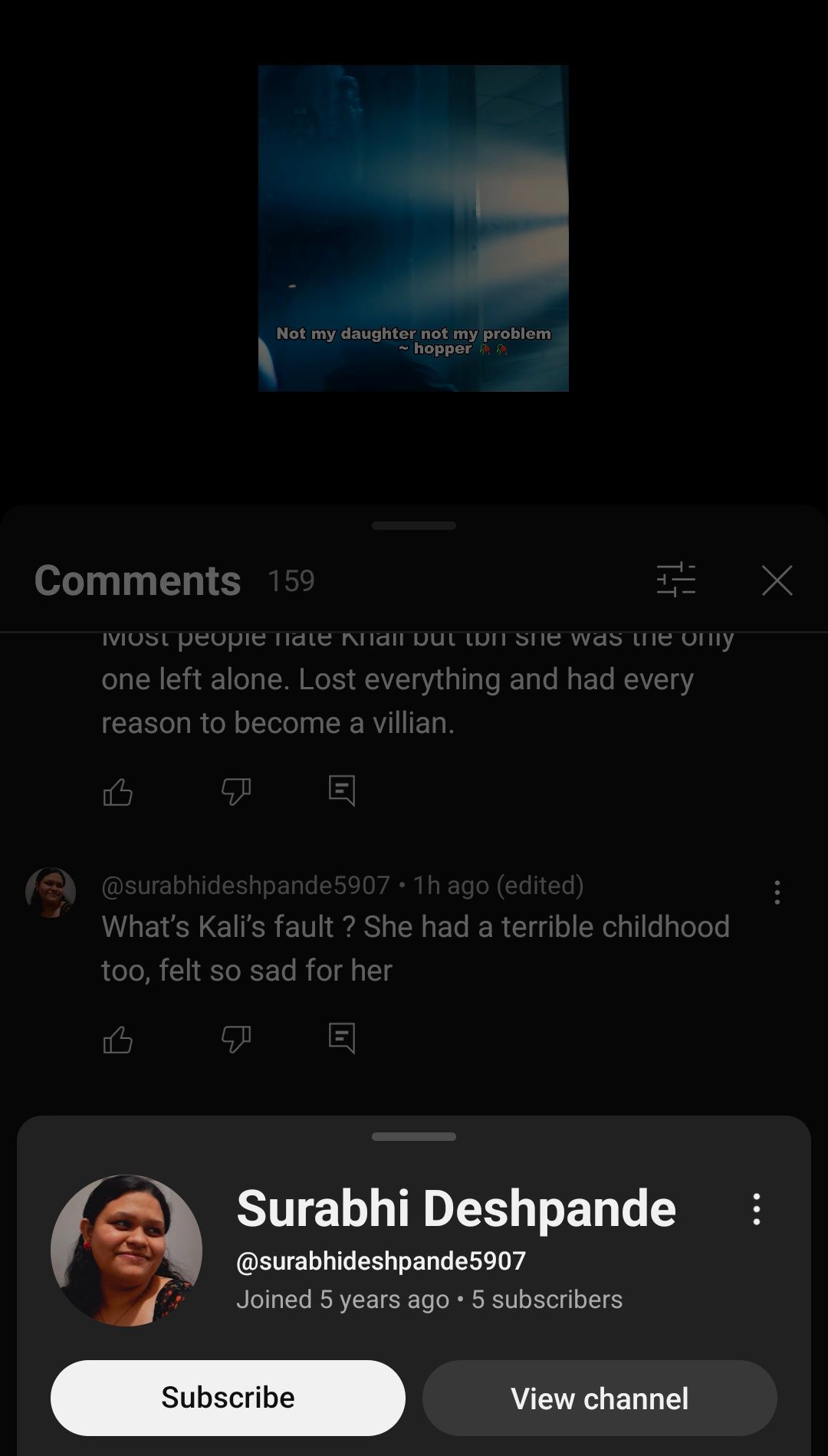This screenshot has width=828, height=1456.
Task: Like Surabhi's Kali's fault comment
Action: coord(117,1039)
